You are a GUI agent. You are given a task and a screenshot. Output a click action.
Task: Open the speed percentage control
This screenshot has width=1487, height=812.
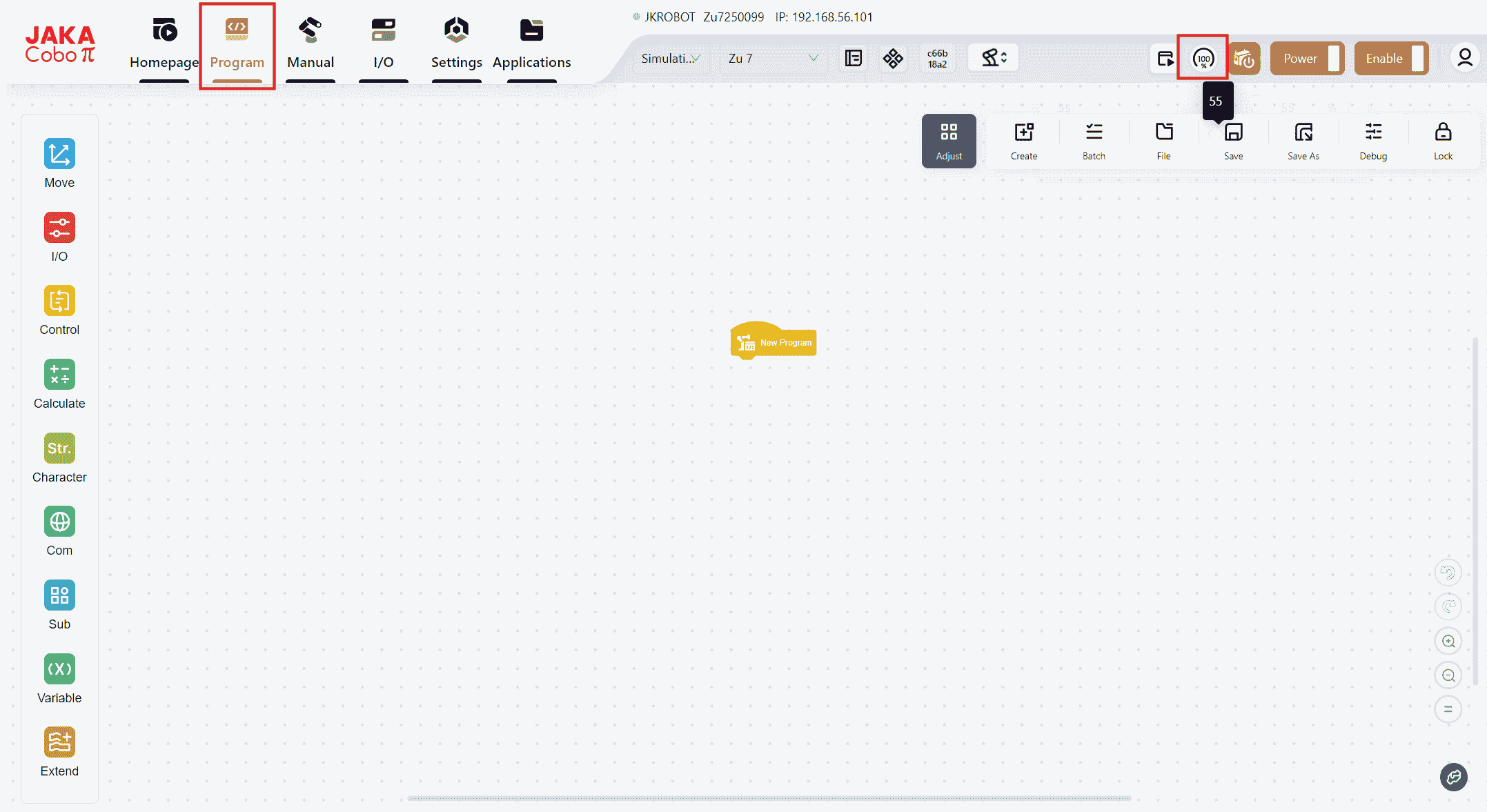coord(1203,59)
